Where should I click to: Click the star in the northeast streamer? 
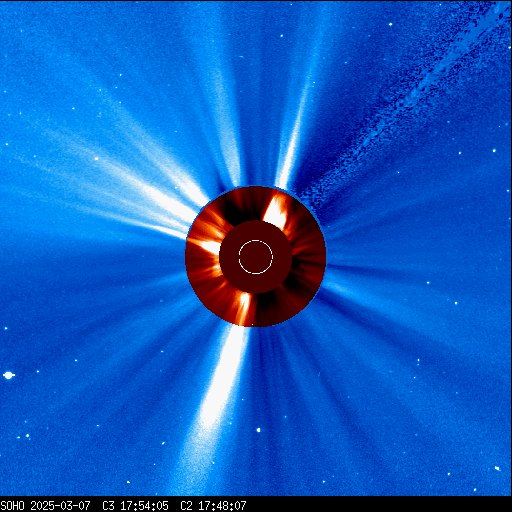coord(96,159)
